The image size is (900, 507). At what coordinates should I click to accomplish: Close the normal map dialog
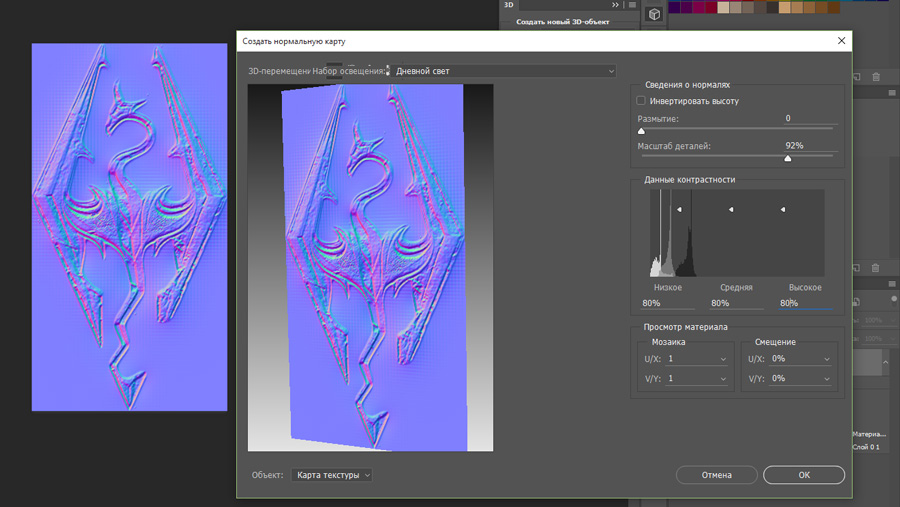tap(841, 41)
